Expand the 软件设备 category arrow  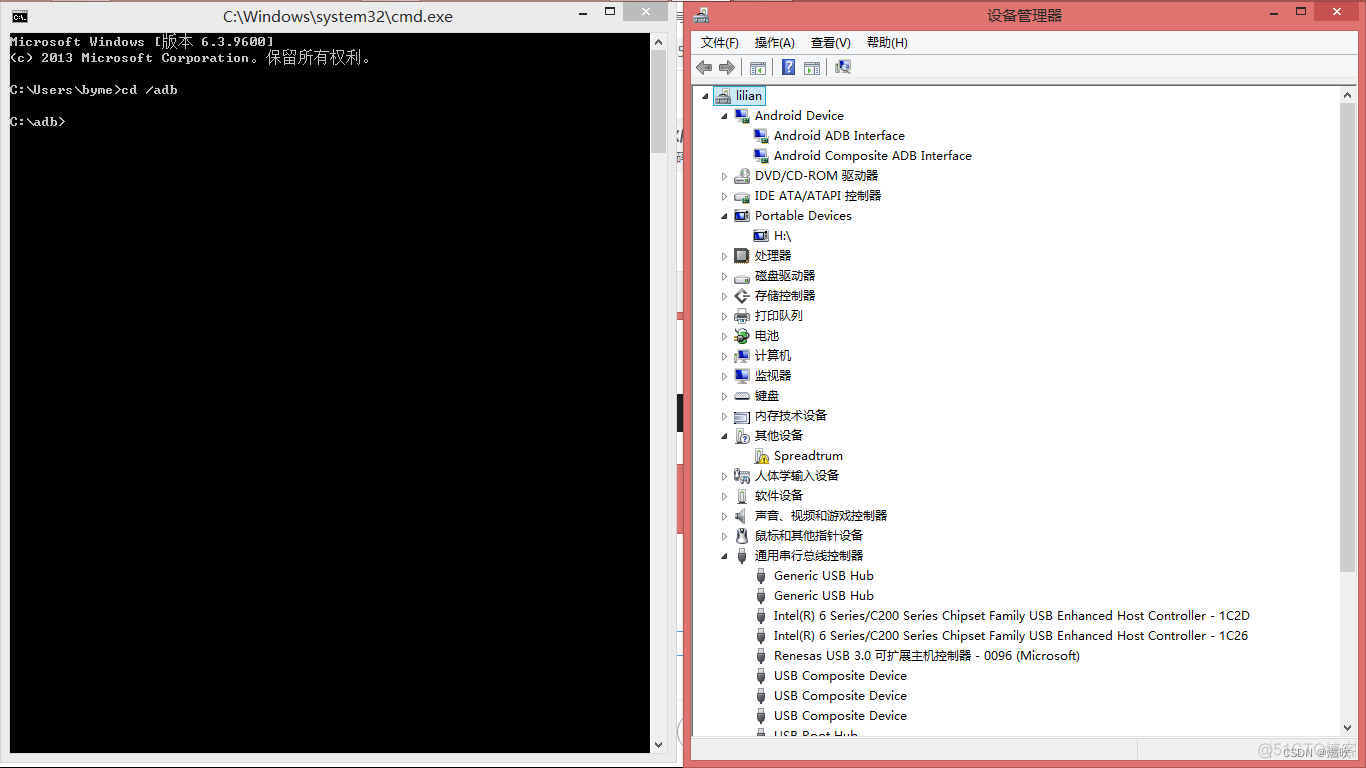pos(725,496)
